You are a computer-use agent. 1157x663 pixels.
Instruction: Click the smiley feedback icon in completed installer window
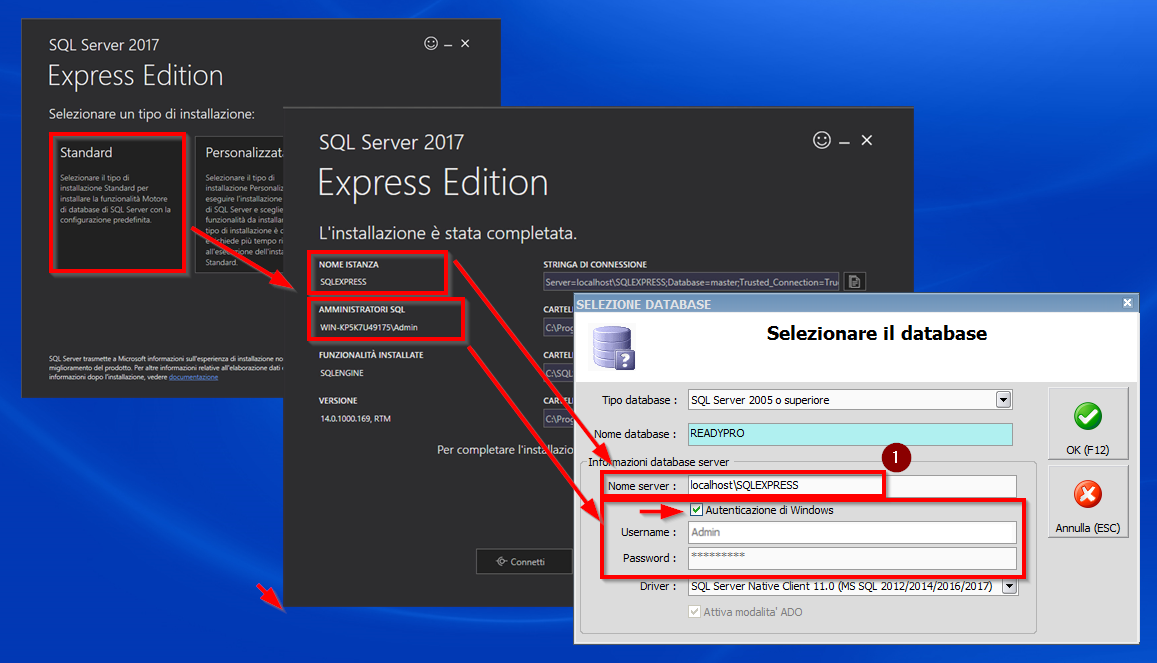click(821, 140)
